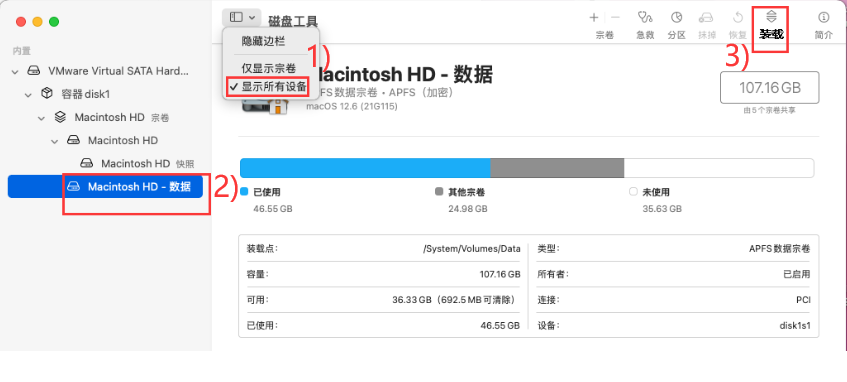
Task: Click the 35.63 GB unused figure
Action: tap(662, 209)
